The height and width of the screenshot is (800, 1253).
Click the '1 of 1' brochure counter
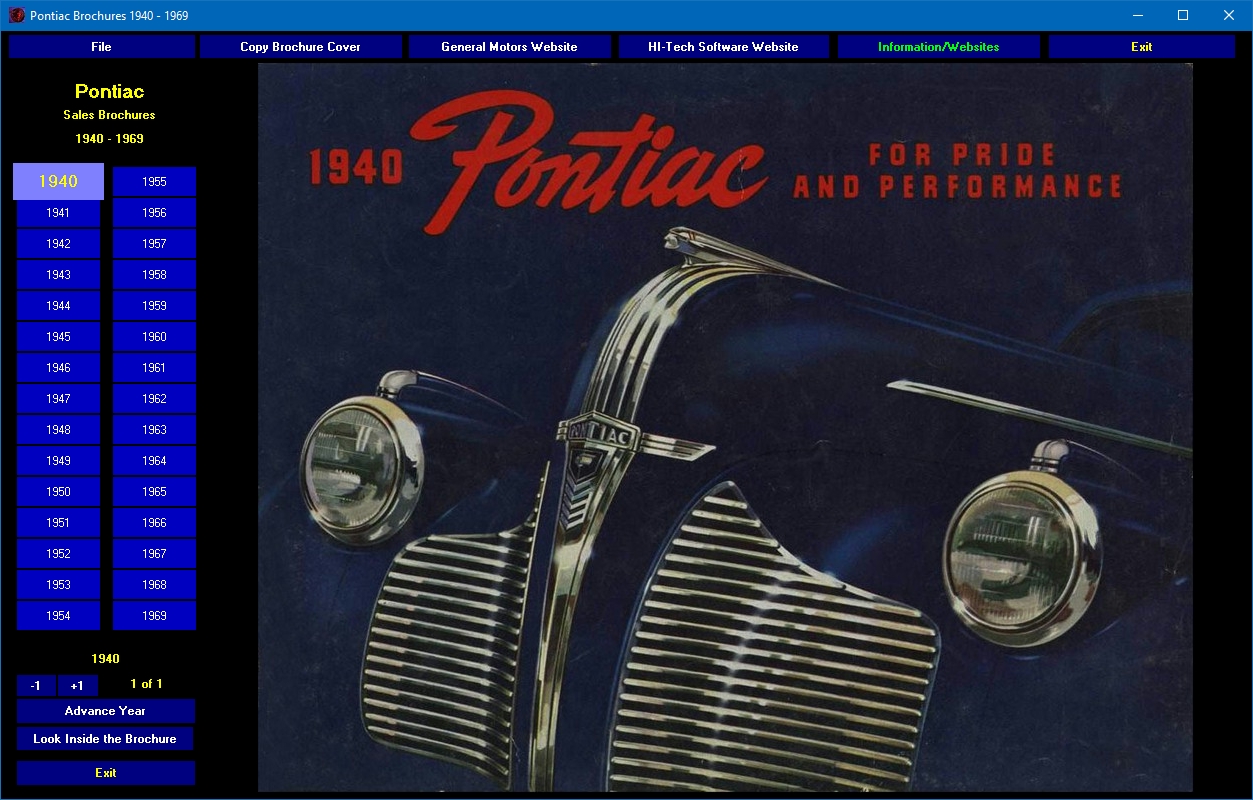click(x=146, y=684)
